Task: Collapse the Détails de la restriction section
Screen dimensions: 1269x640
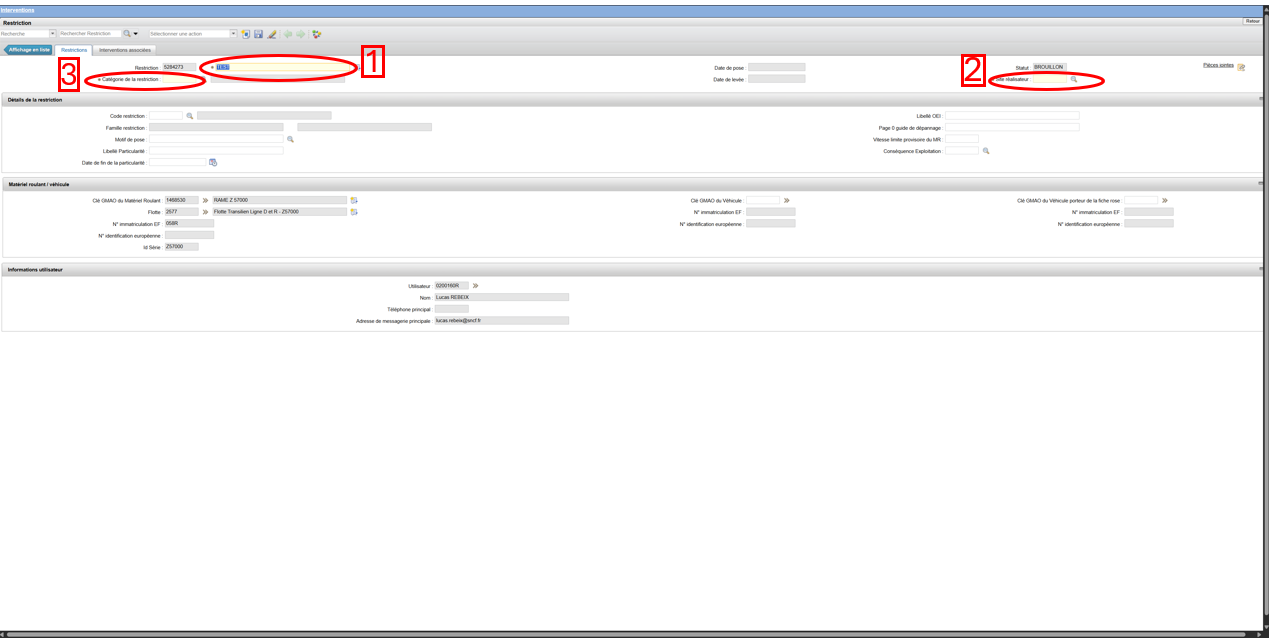Action: (x=1262, y=100)
